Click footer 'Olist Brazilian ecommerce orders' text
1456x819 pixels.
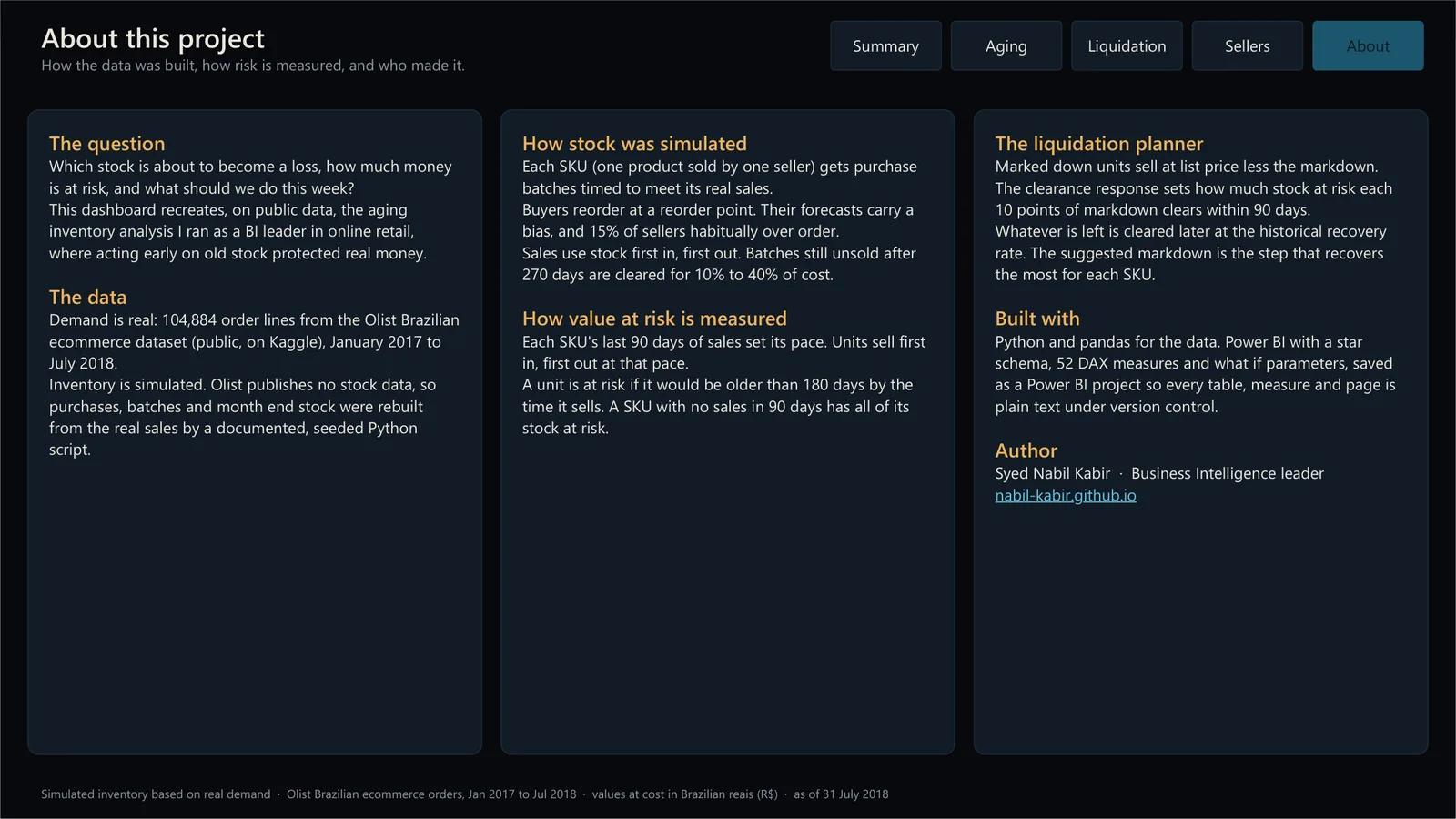pyautogui.click(x=431, y=794)
